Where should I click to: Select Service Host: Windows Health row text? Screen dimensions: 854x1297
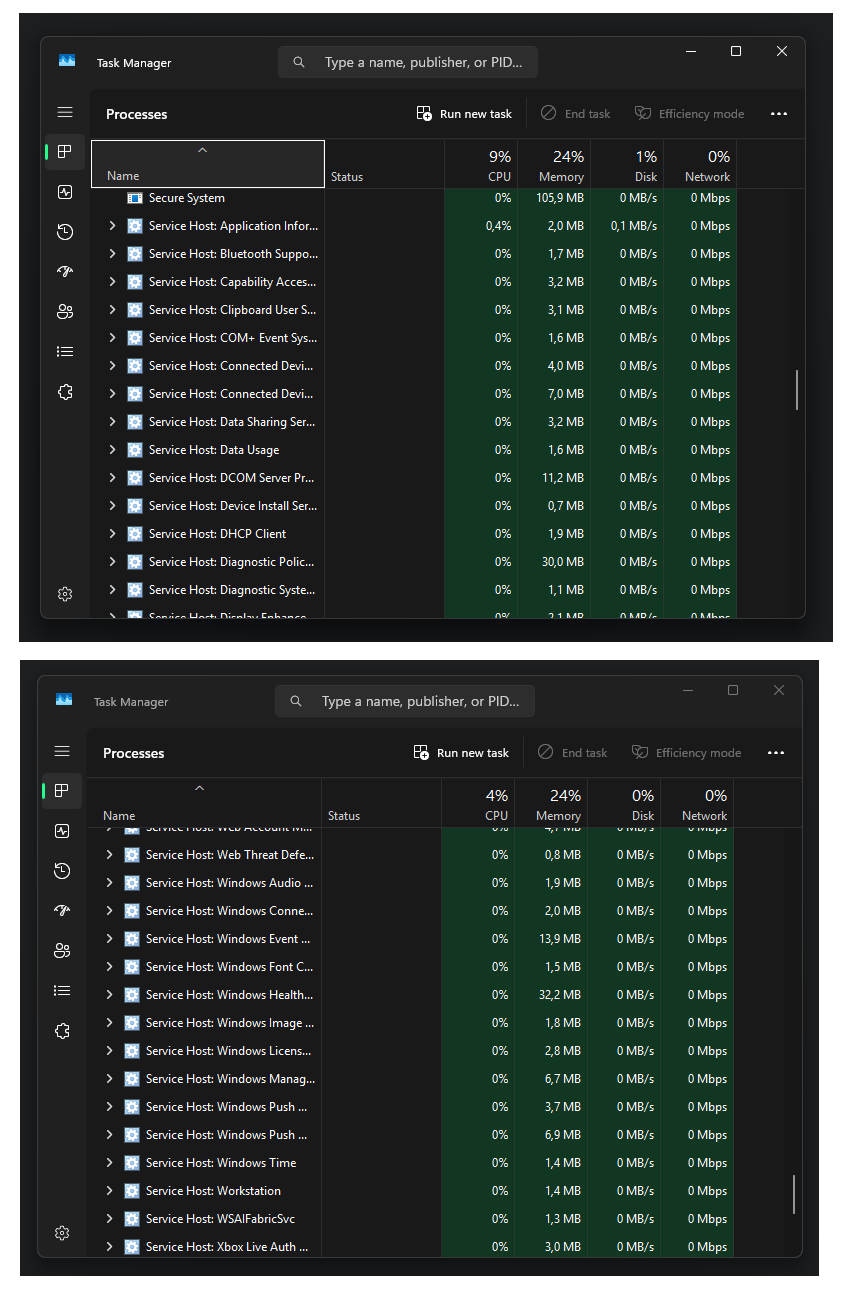(230, 995)
